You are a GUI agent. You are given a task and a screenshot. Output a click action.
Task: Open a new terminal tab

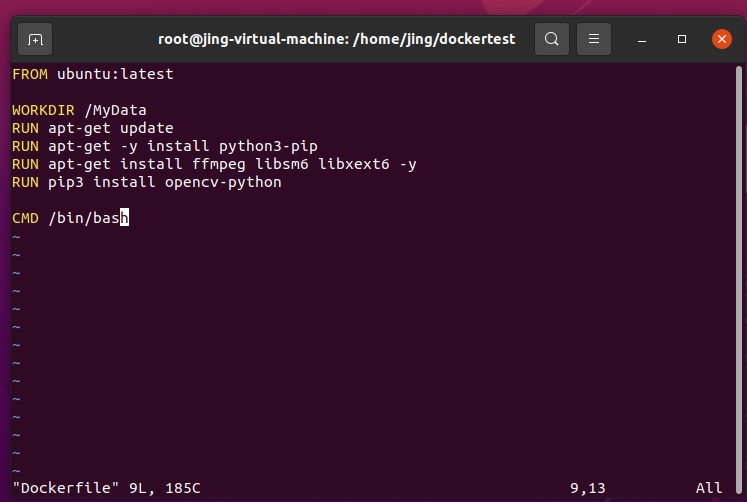36,40
